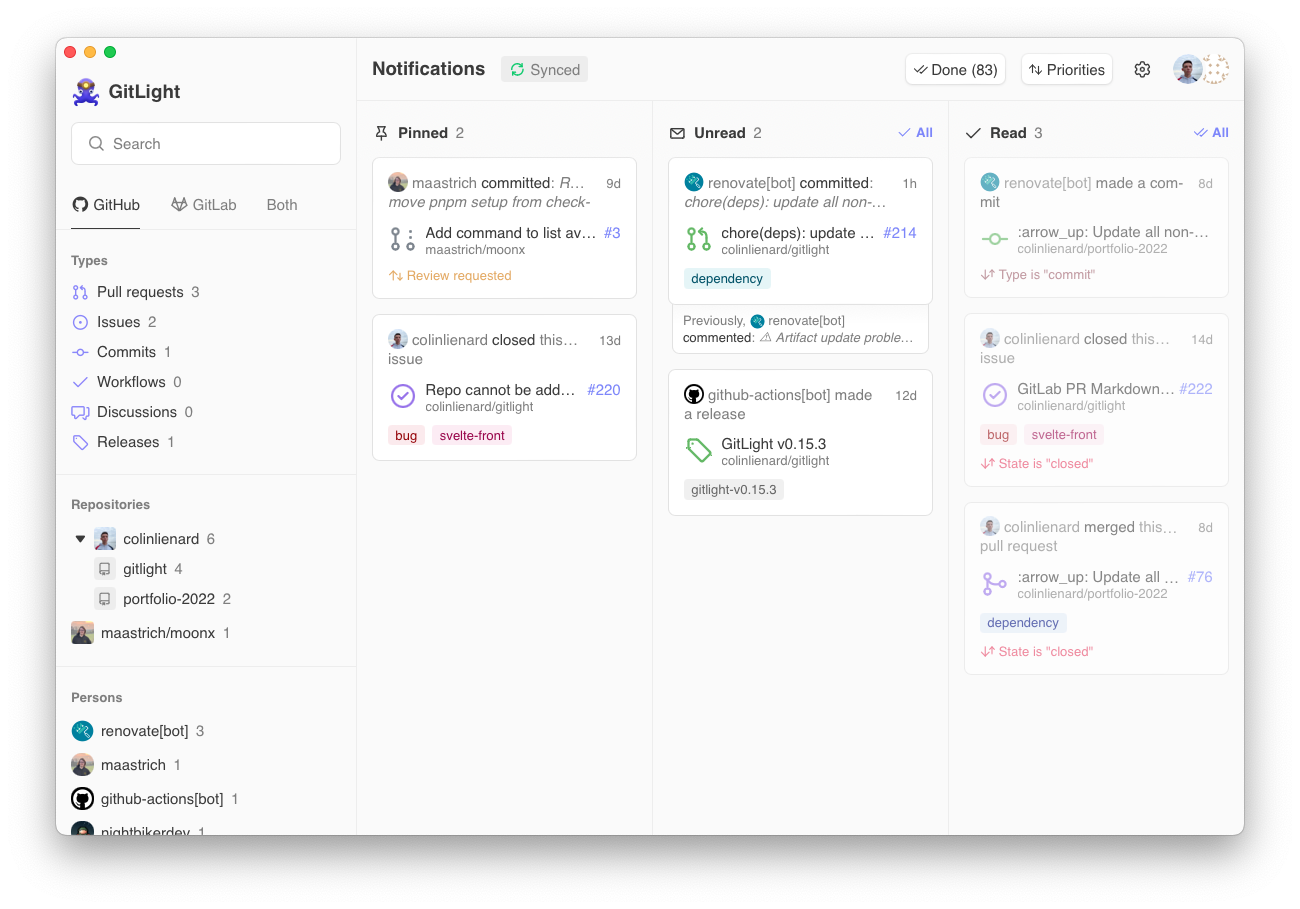Open the settings gear icon
The width and height of the screenshot is (1300, 909).
click(x=1142, y=69)
